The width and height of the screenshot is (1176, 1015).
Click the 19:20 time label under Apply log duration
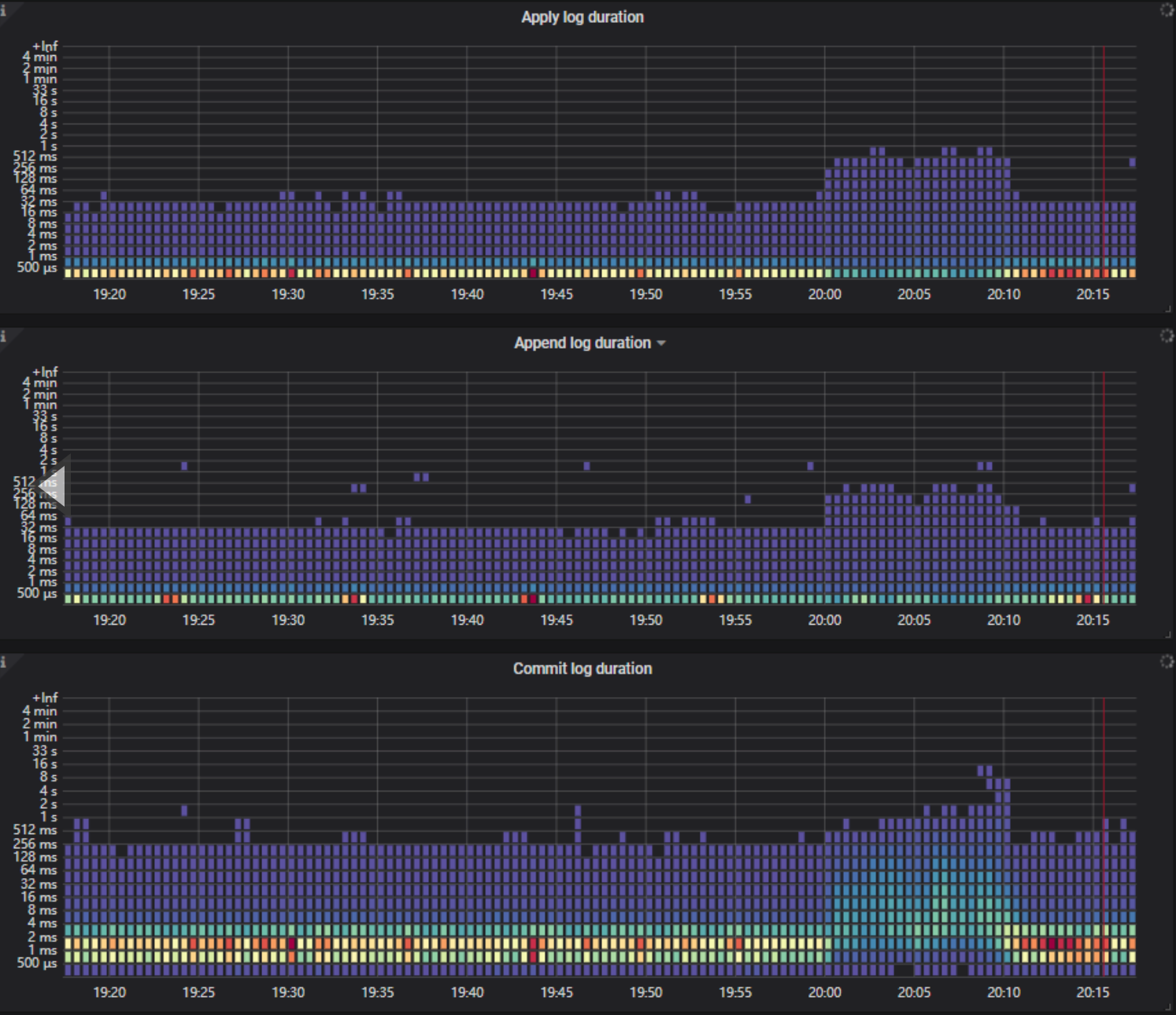109,294
